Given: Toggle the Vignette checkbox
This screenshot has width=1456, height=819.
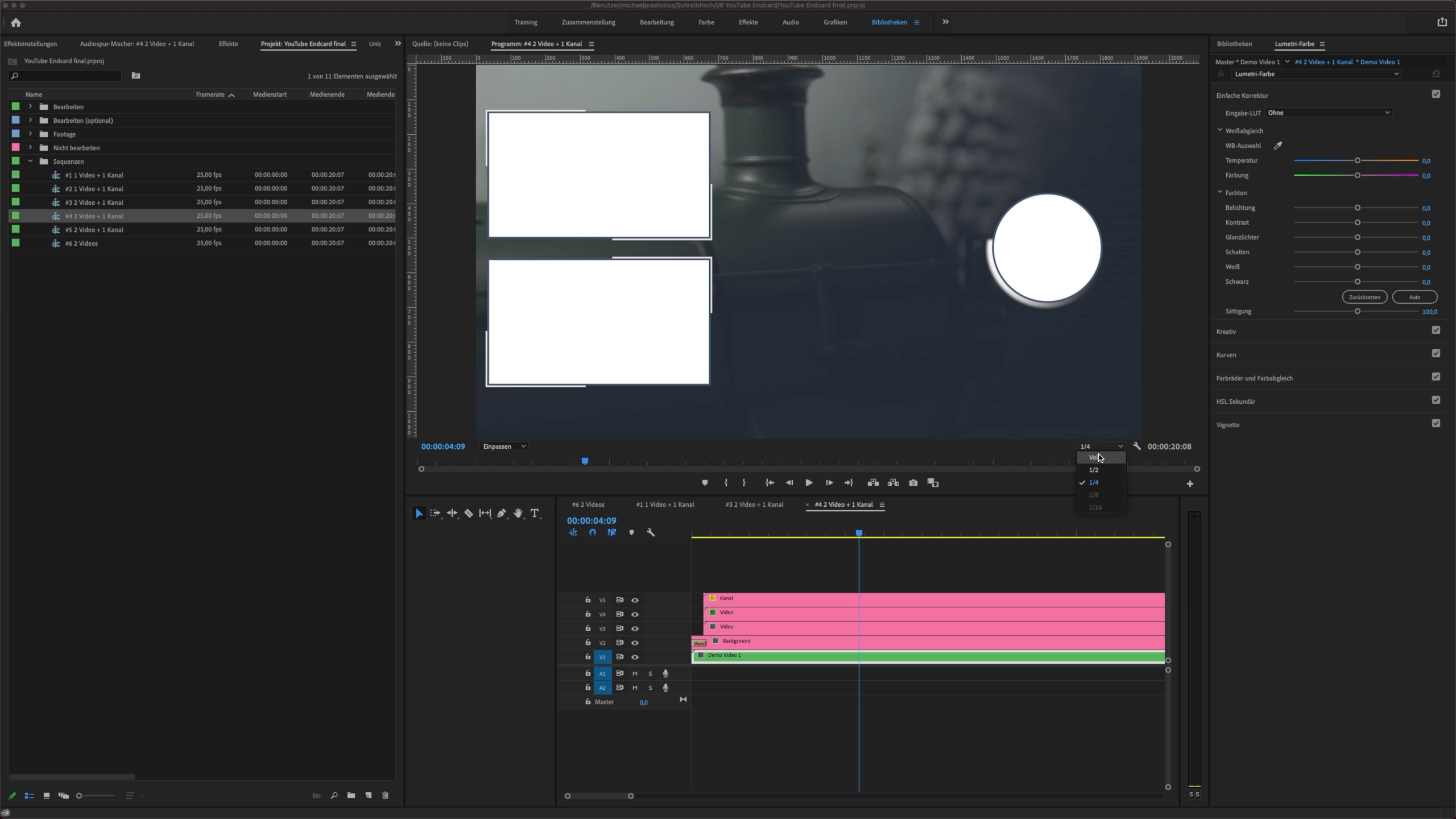Looking at the screenshot, I should click(1436, 424).
